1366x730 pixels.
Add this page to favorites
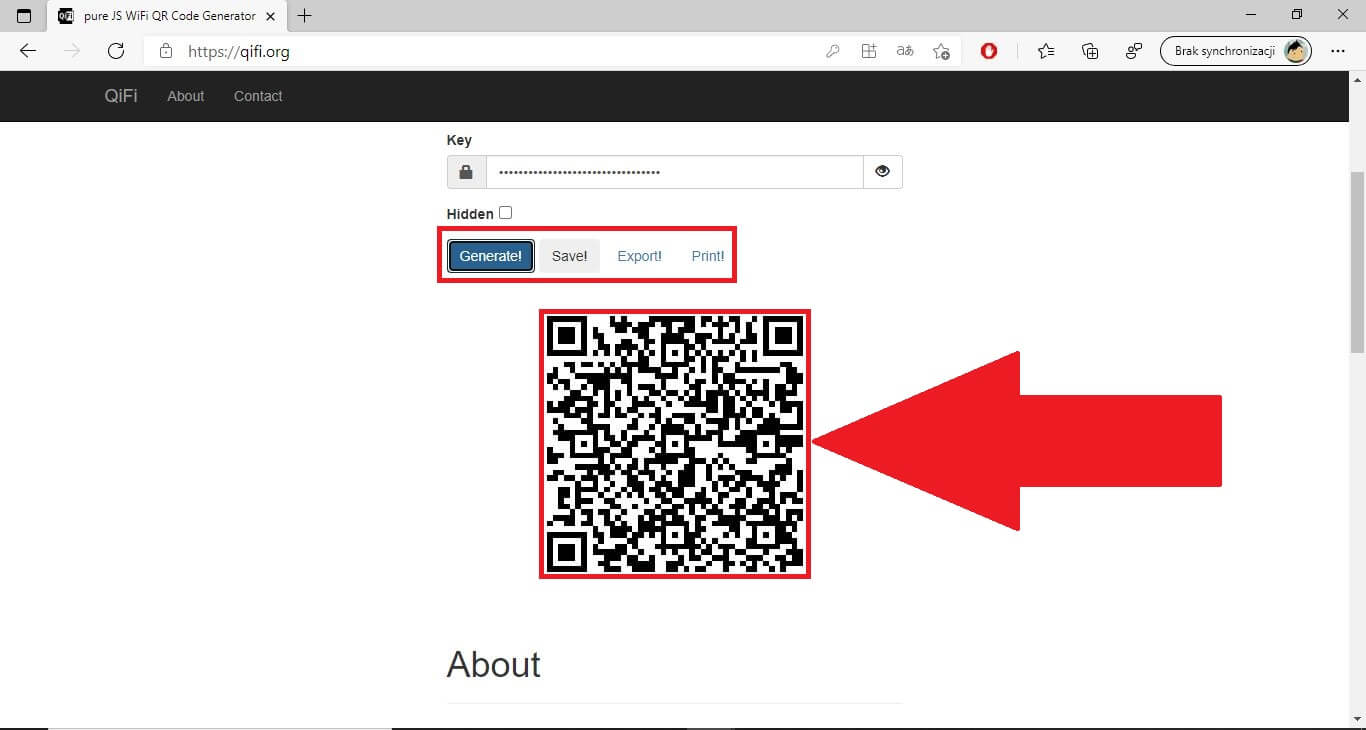click(941, 51)
